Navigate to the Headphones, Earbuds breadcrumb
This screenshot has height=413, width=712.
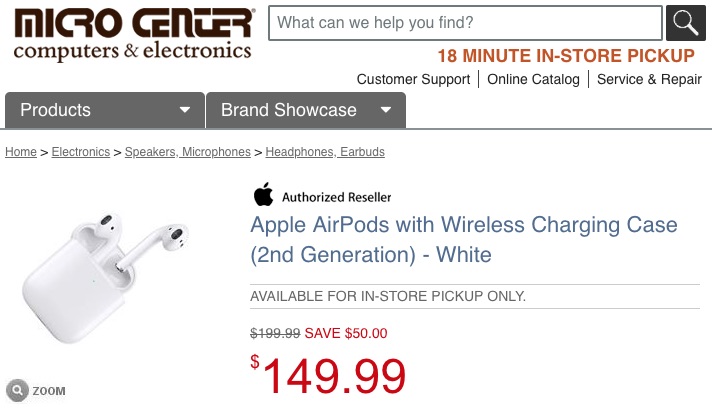[x=325, y=152]
